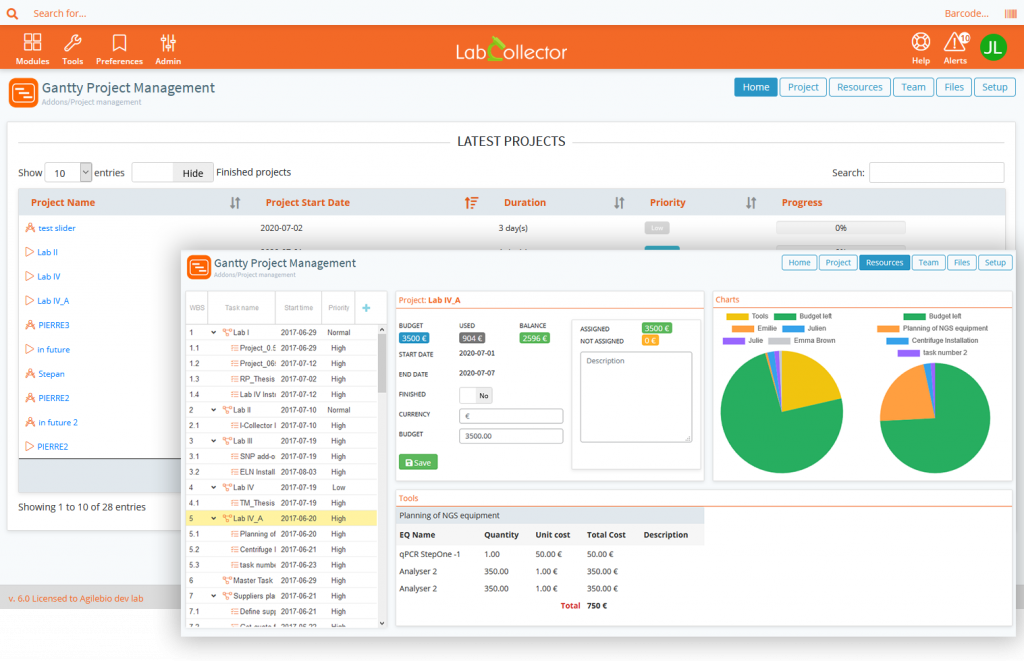
Task: Collapse the Lab IV_A task group
Action: (213, 519)
